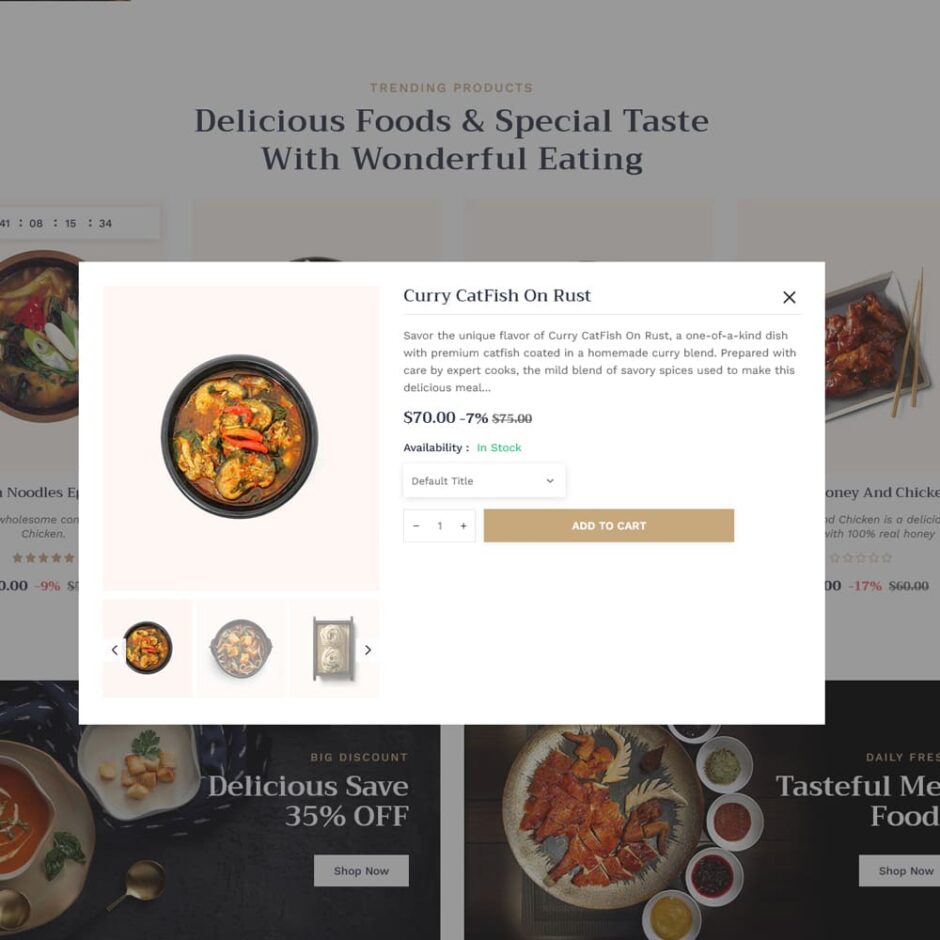
Task: Click the next thumbnail arrow
Action: point(368,650)
